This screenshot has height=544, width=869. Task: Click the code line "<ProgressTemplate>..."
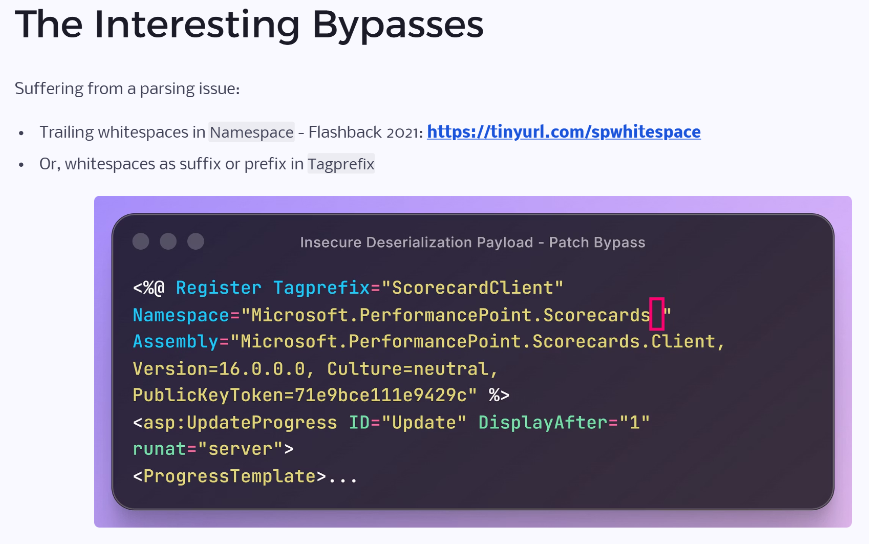[246, 476]
